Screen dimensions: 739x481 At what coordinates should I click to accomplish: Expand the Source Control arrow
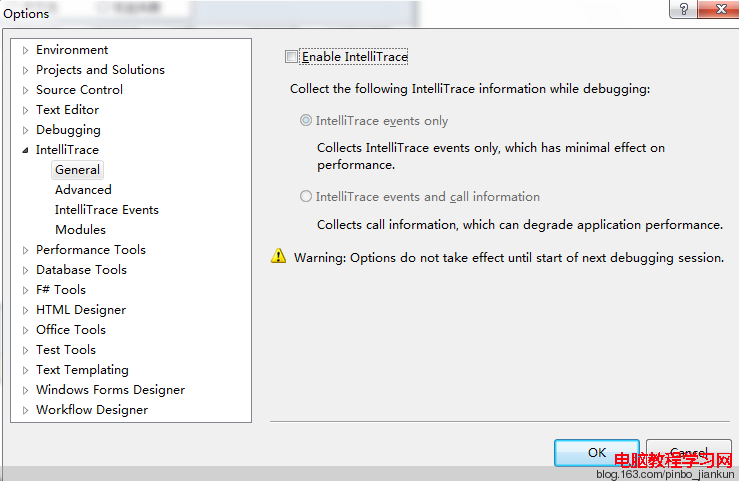pyautogui.click(x=25, y=90)
